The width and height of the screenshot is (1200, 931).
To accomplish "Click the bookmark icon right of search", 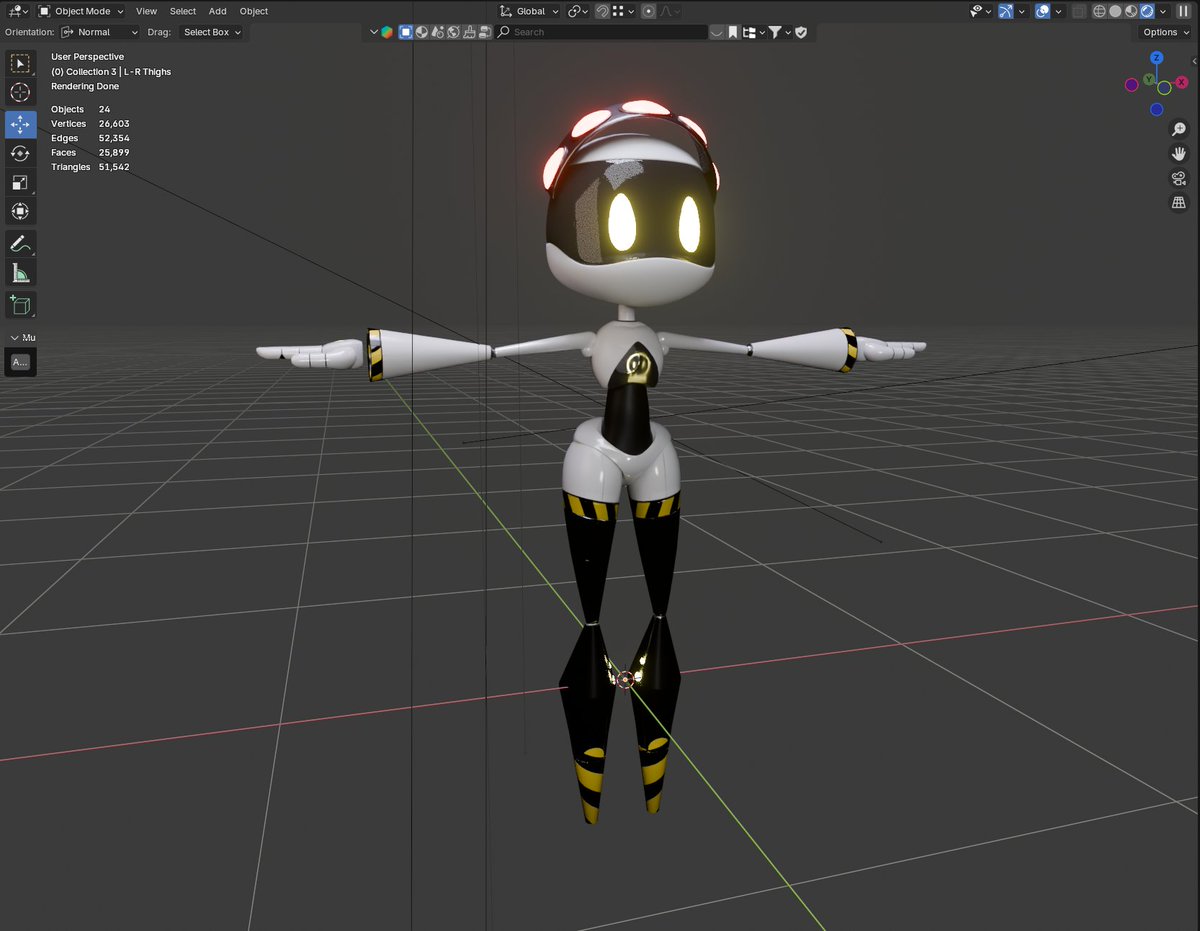I will coord(732,32).
